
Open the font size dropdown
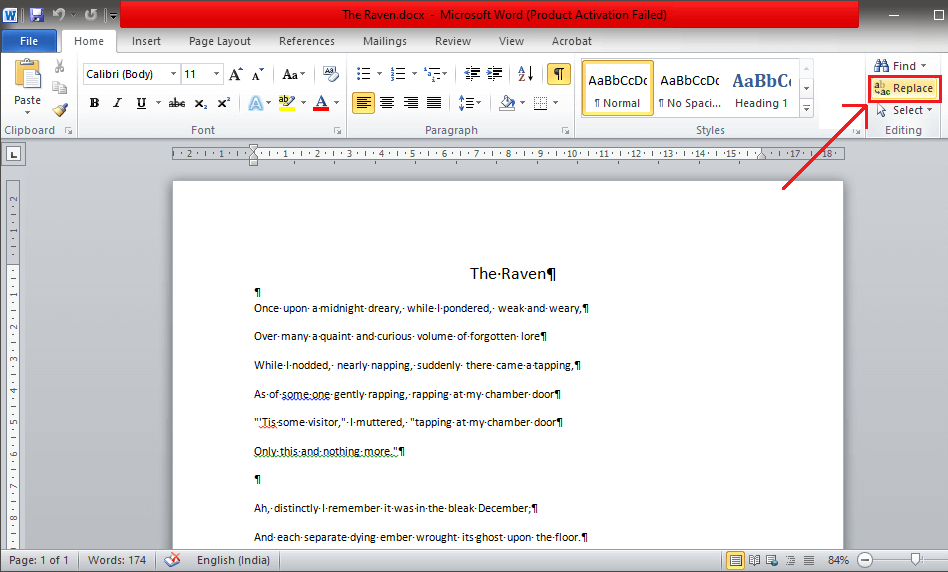point(216,75)
